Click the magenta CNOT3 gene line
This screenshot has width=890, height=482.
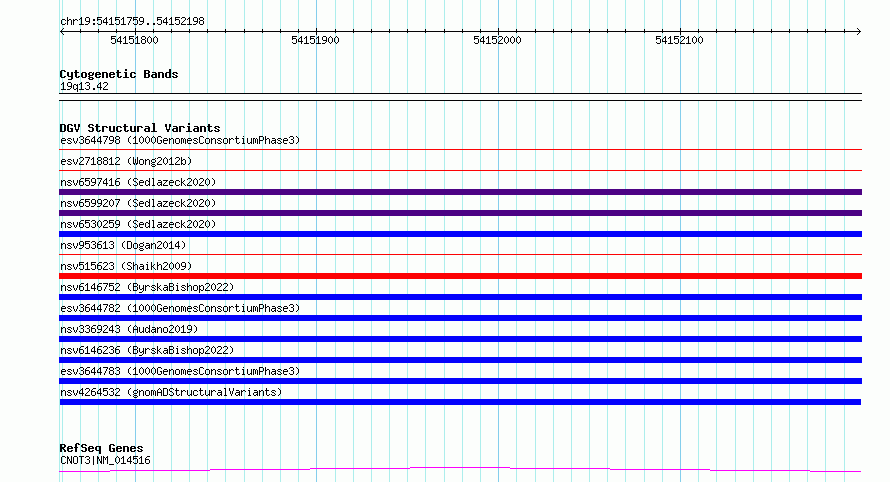point(460,469)
